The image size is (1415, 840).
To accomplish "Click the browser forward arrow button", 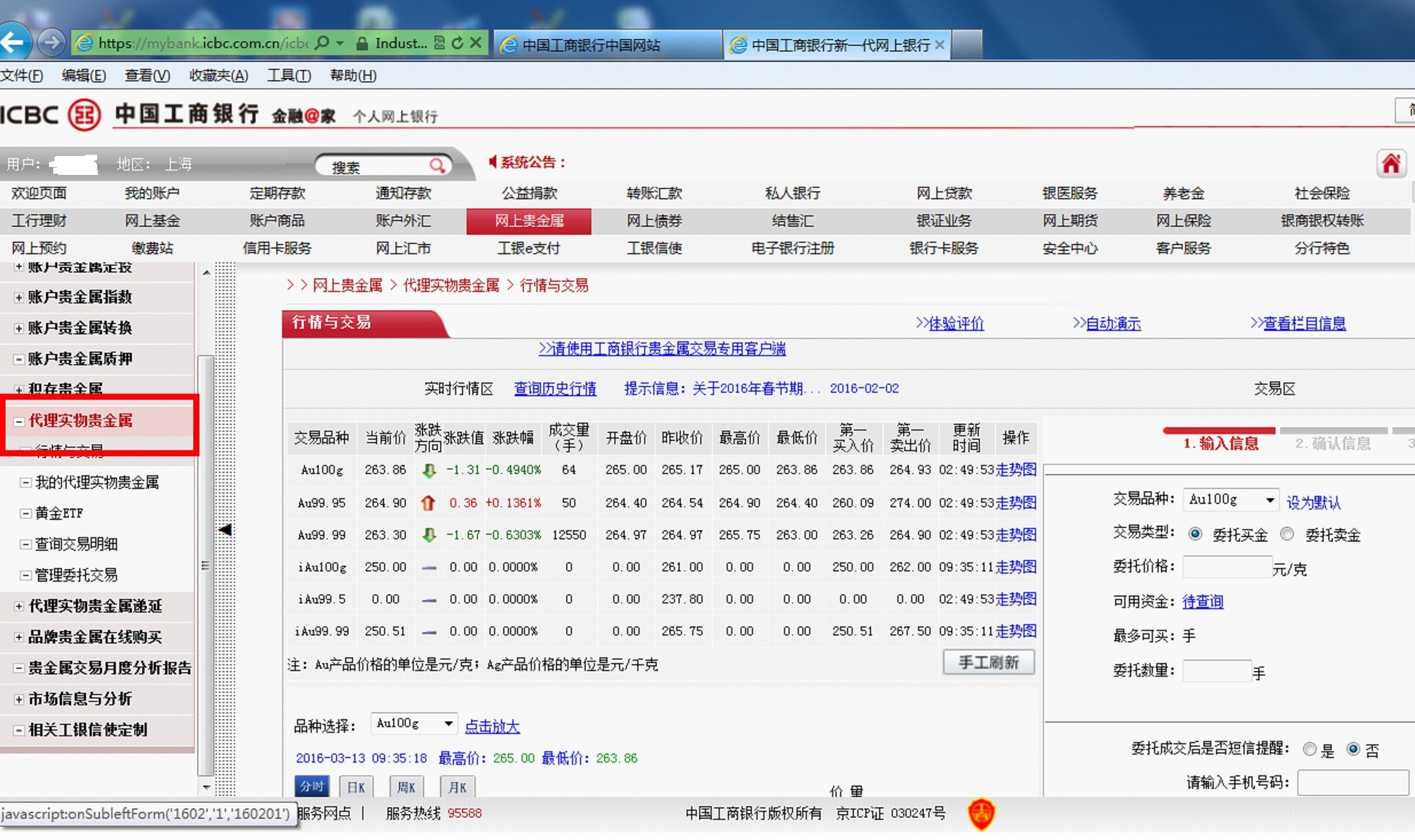I will pyautogui.click(x=51, y=43).
